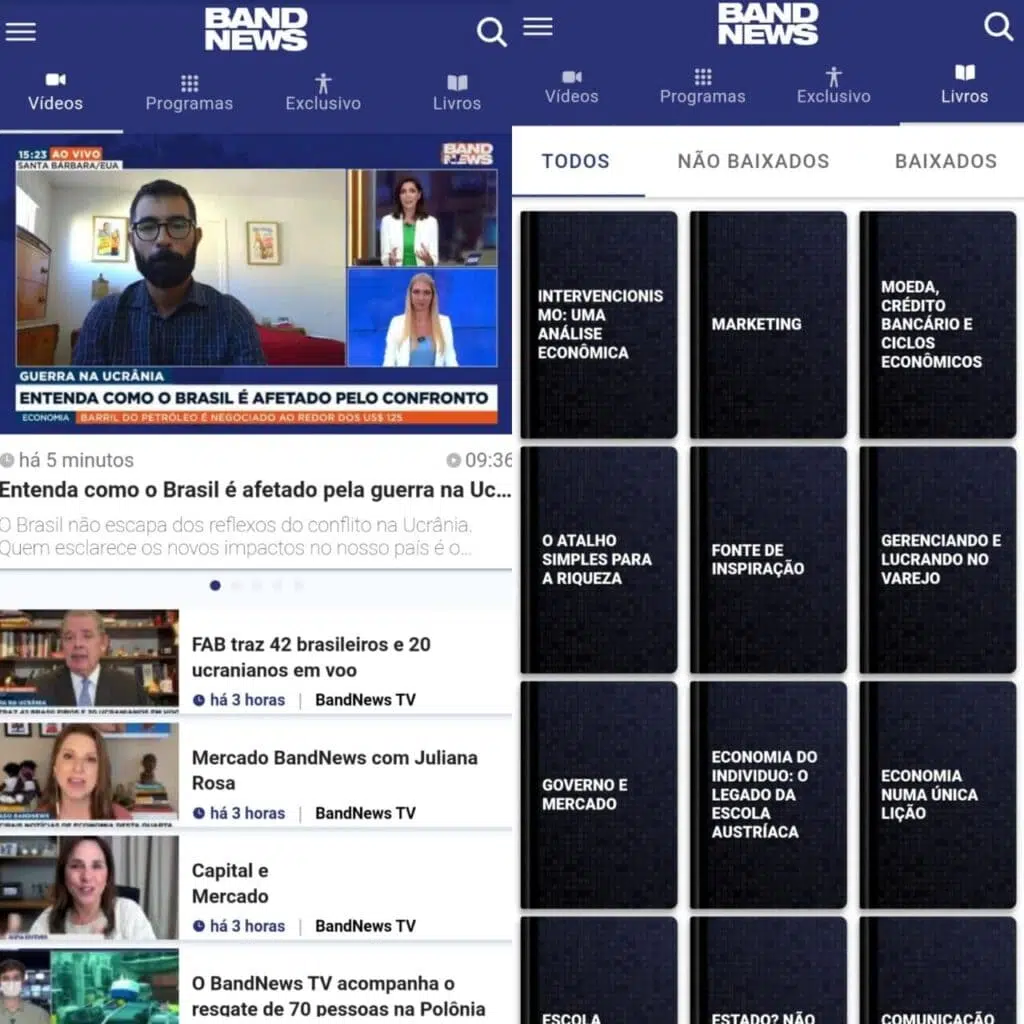Switch to the BAIXADOS tab
The width and height of the screenshot is (1024, 1024).
pos(945,161)
